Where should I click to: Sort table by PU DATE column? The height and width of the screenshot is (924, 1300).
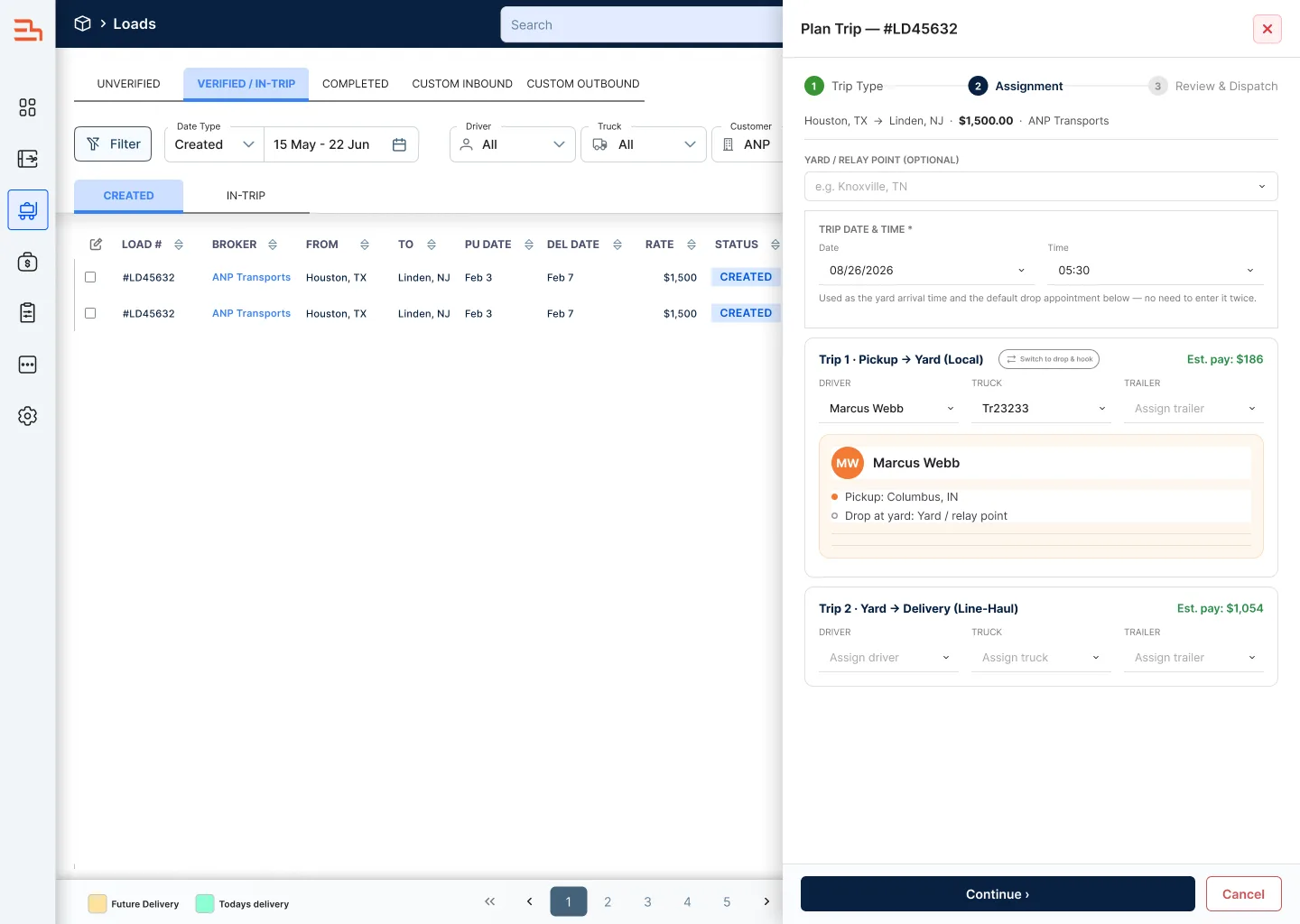click(529, 245)
